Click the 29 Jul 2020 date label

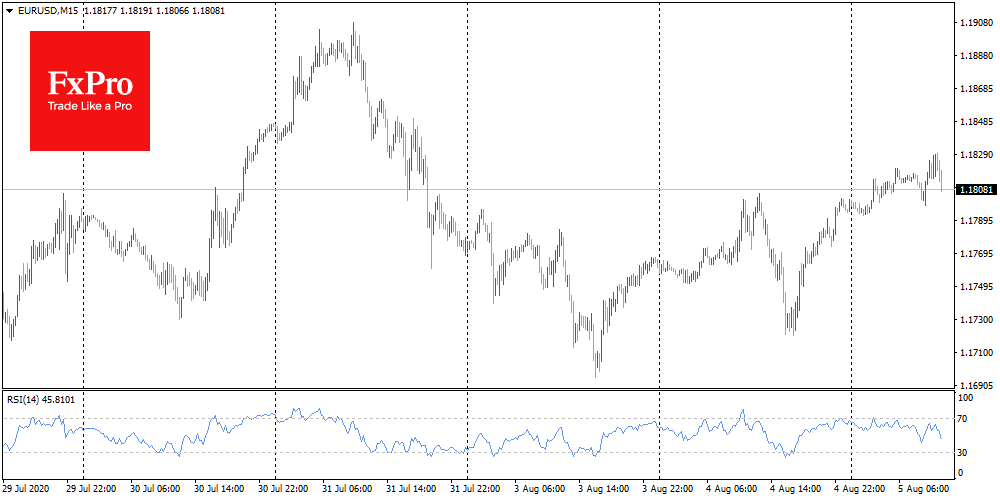click(28, 490)
